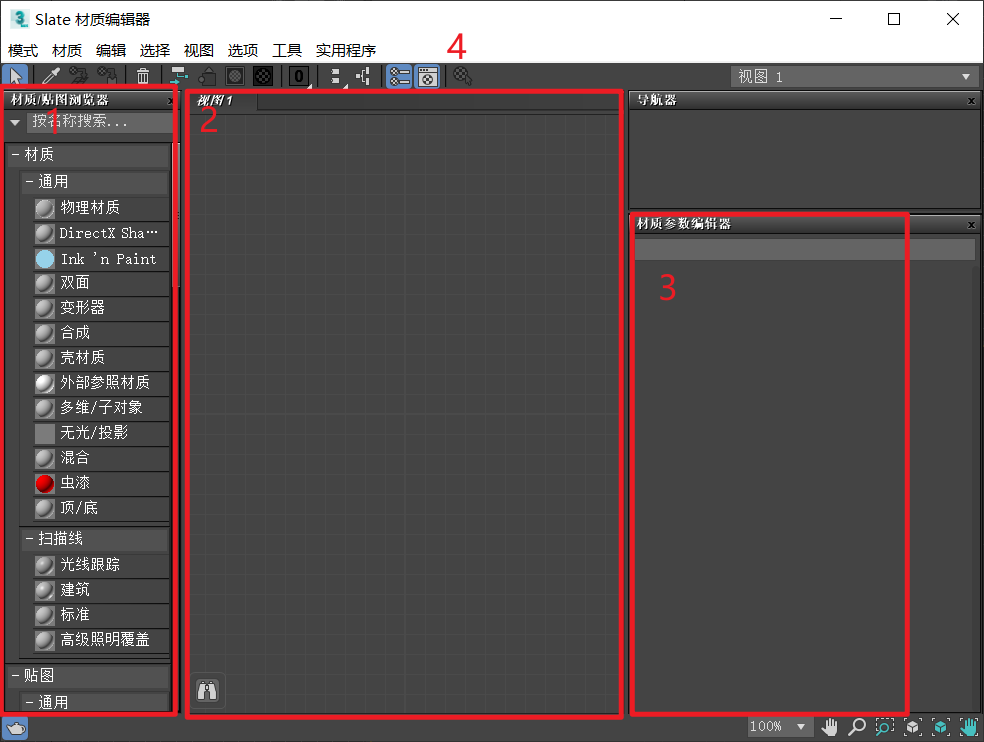Collapse the 扫描线 material group

tap(29, 539)
